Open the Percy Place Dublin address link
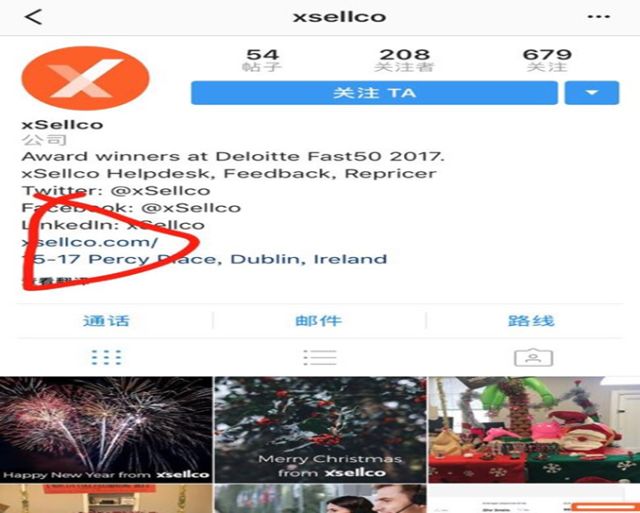The image size is (640, 513). point(204,260)
